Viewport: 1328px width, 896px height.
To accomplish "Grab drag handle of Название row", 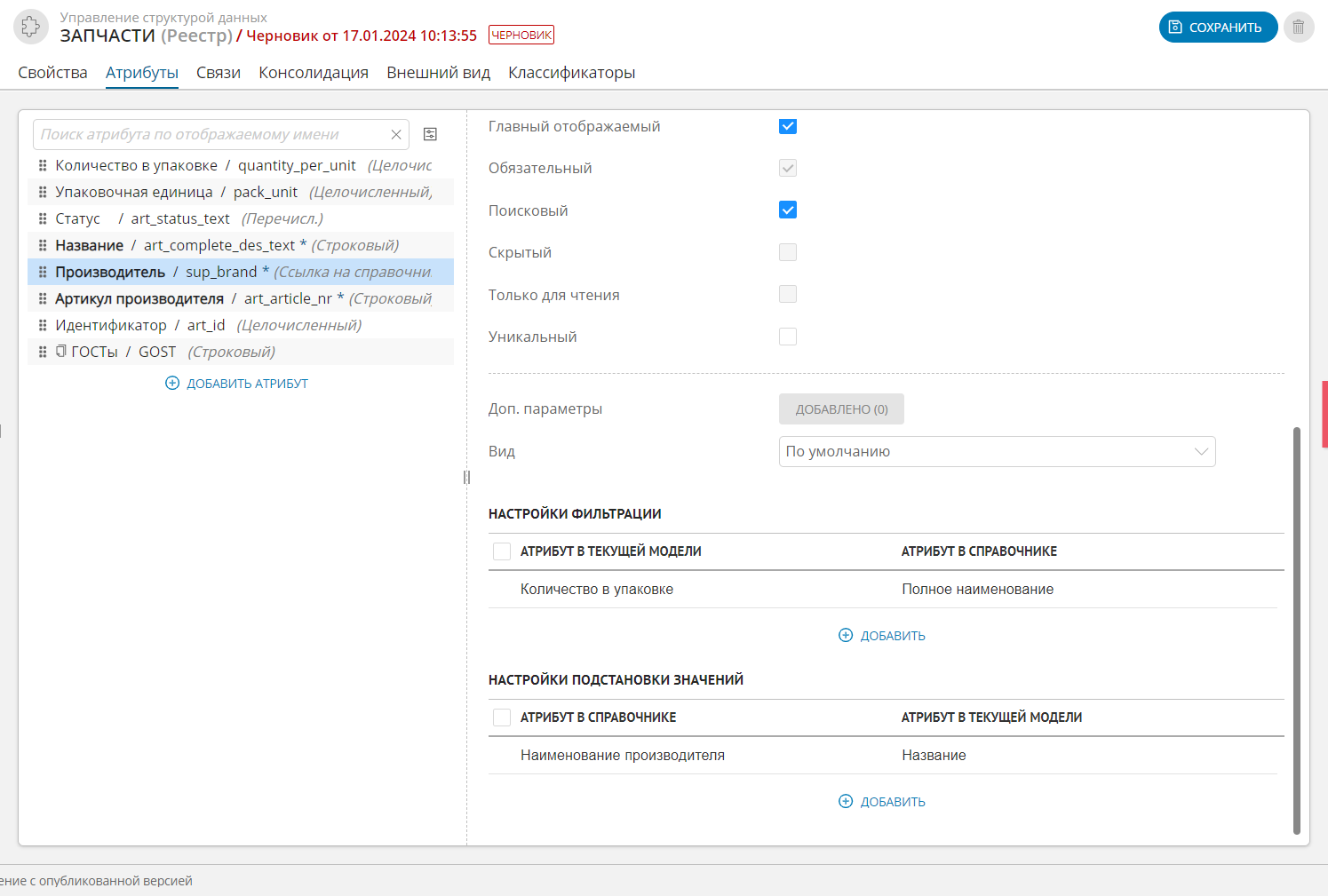I will pyautogui.click(x=43, y=245).
